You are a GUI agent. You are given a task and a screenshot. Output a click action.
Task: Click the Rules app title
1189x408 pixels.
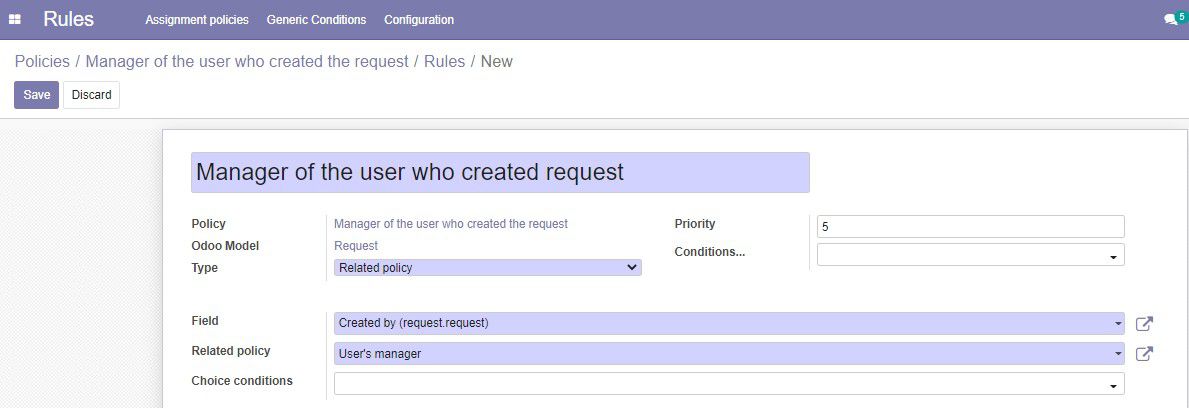68,19
